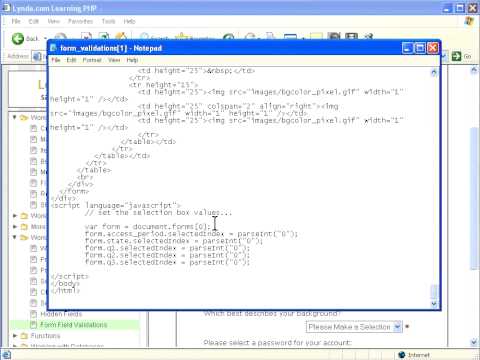This screenshot has height=360, width=480.
Task: Open Notepad's Edit menu
Action: coord(71,60)
